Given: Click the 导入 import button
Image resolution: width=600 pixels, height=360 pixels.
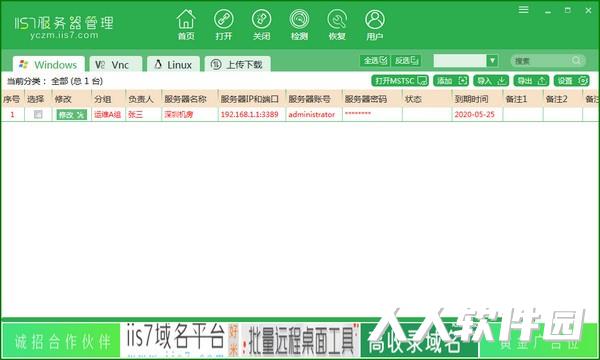Looking at the screenshot, I should tap(491, 81).
